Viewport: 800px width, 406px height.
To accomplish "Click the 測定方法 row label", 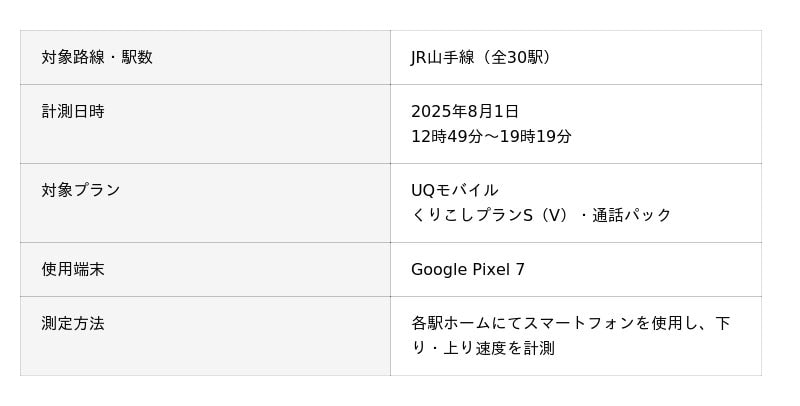I will [73, 323].
